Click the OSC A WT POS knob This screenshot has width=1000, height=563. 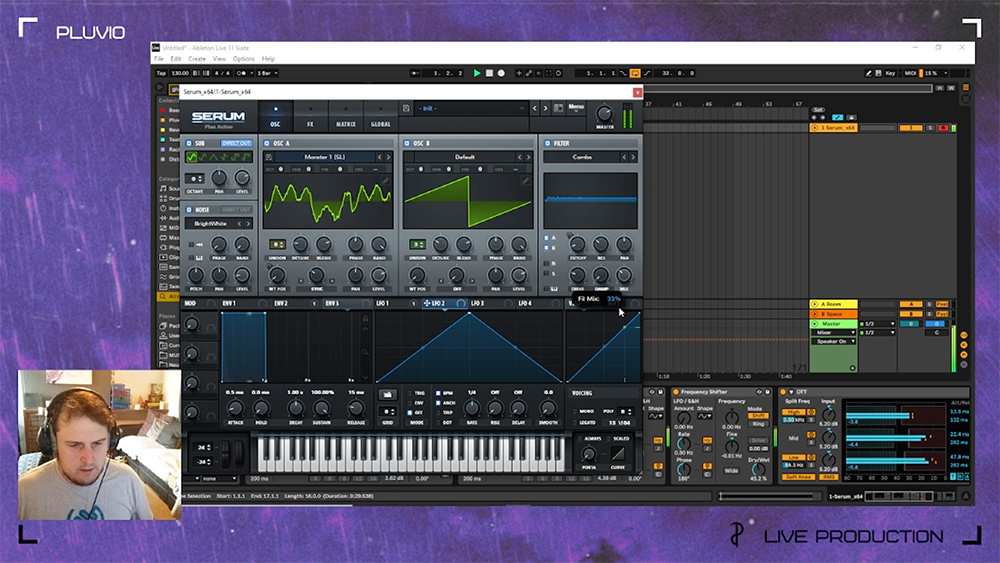(277, 275)
